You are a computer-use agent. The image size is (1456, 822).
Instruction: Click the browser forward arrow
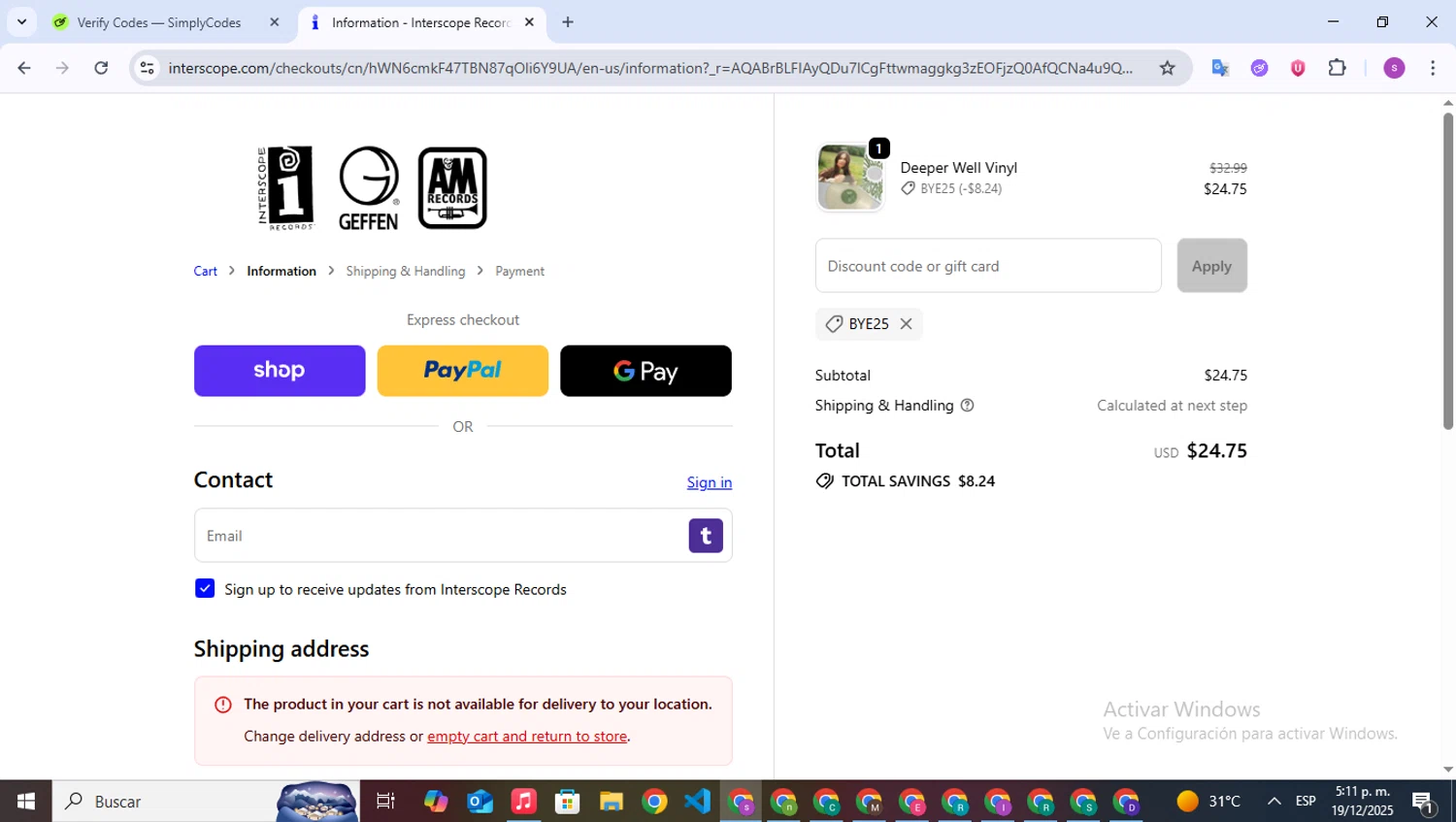(62, 68)
